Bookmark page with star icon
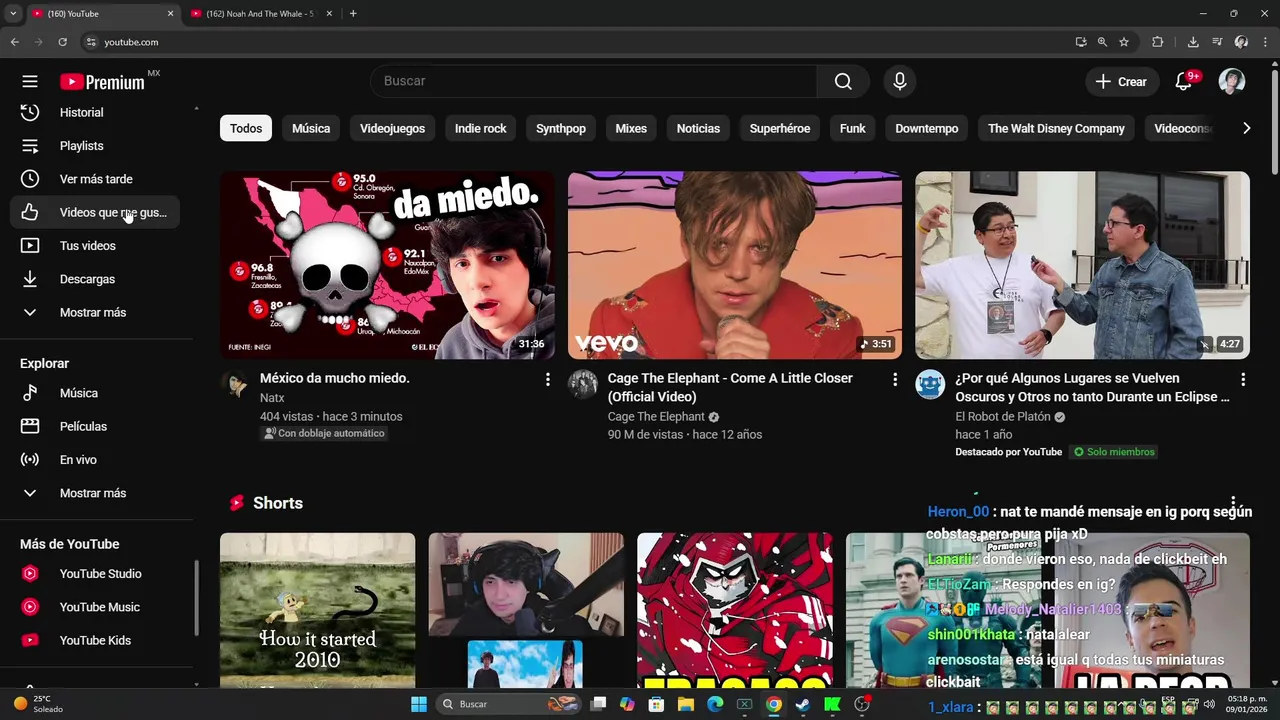1280x720 pixels. (x=1124, y=42)
